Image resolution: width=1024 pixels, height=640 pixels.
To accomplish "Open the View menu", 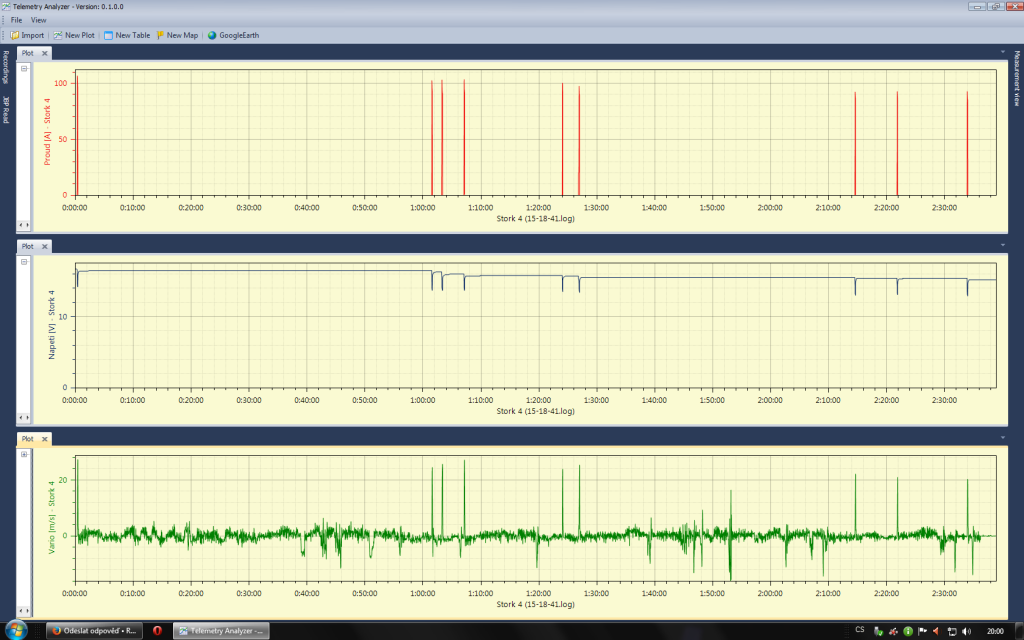I will (x=38, y=20).
